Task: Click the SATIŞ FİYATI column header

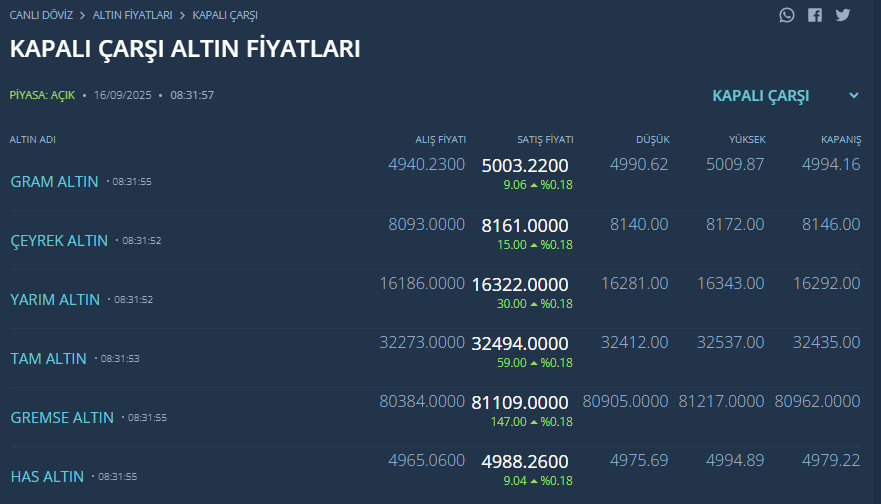Action: [545, 139]
